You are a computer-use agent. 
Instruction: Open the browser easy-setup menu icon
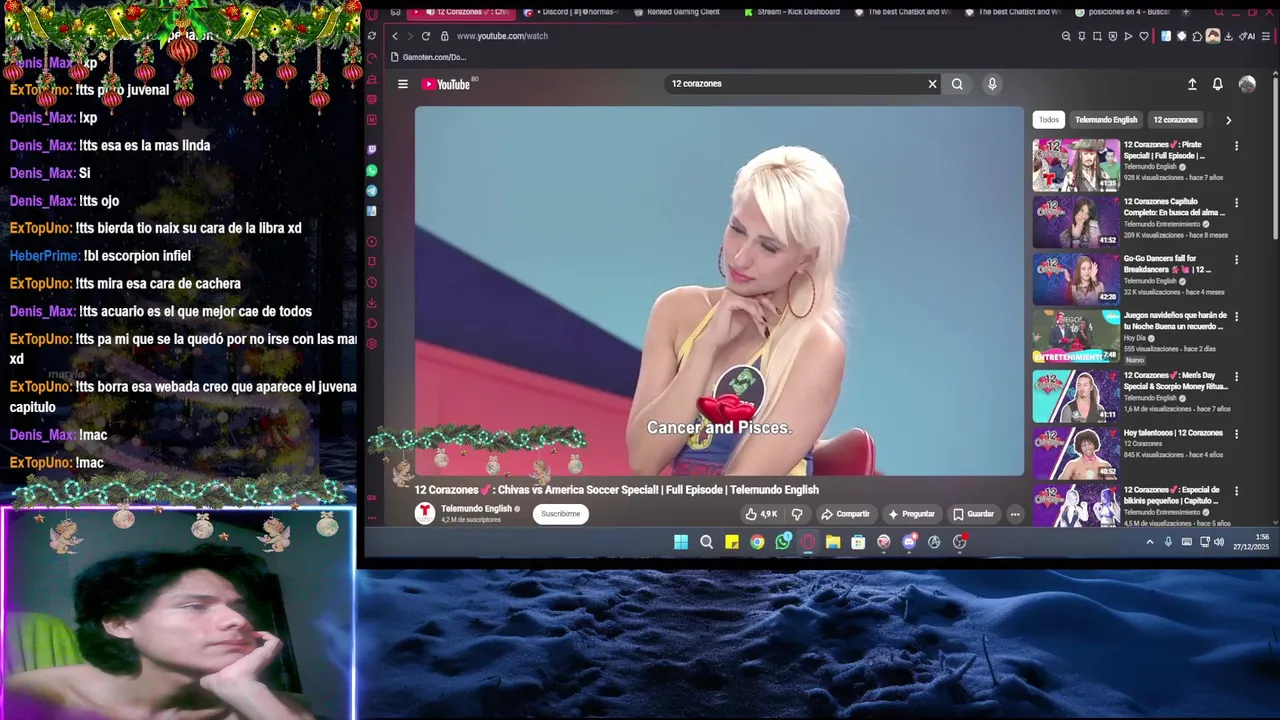point(1265,36)
